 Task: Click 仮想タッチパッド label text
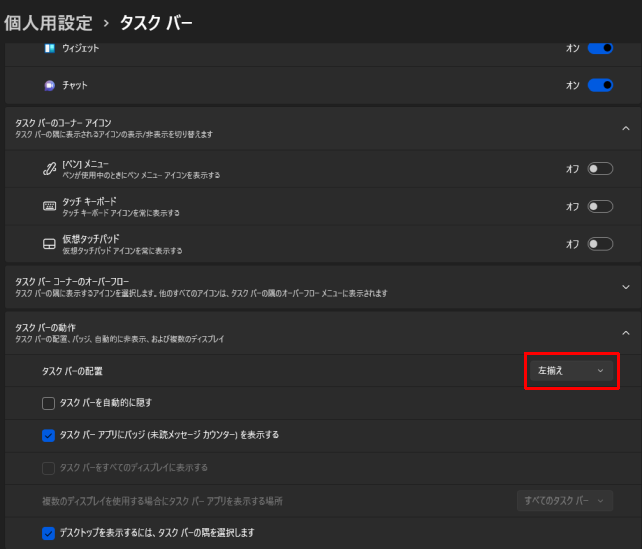coord(90,239)
